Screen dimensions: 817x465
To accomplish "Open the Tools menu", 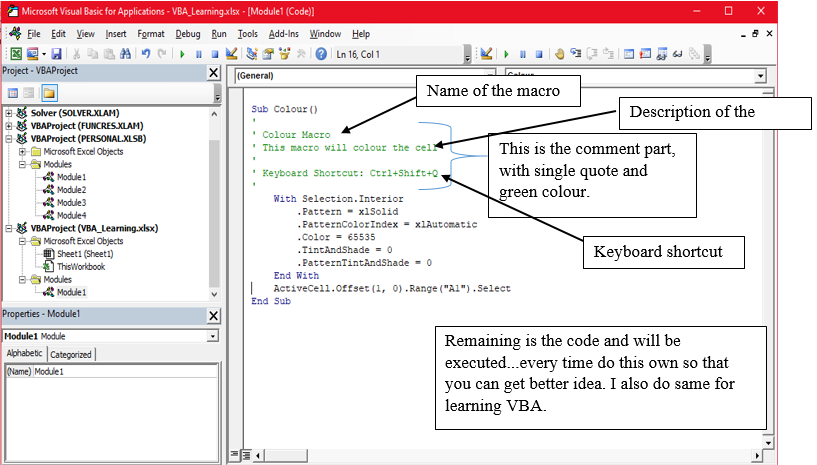I will pos(247,34).
